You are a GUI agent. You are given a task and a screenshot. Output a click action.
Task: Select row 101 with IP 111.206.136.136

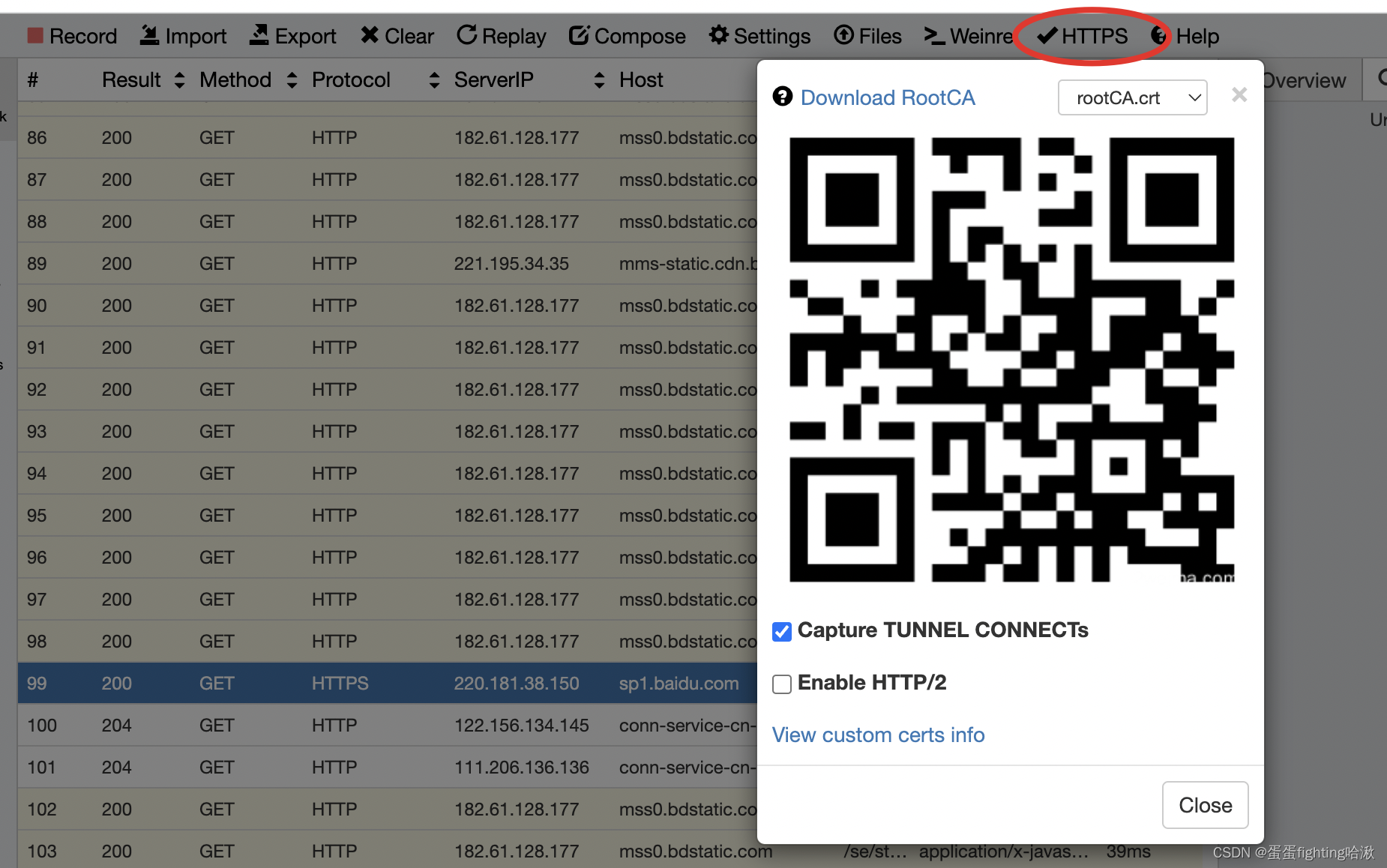point(388,767)
